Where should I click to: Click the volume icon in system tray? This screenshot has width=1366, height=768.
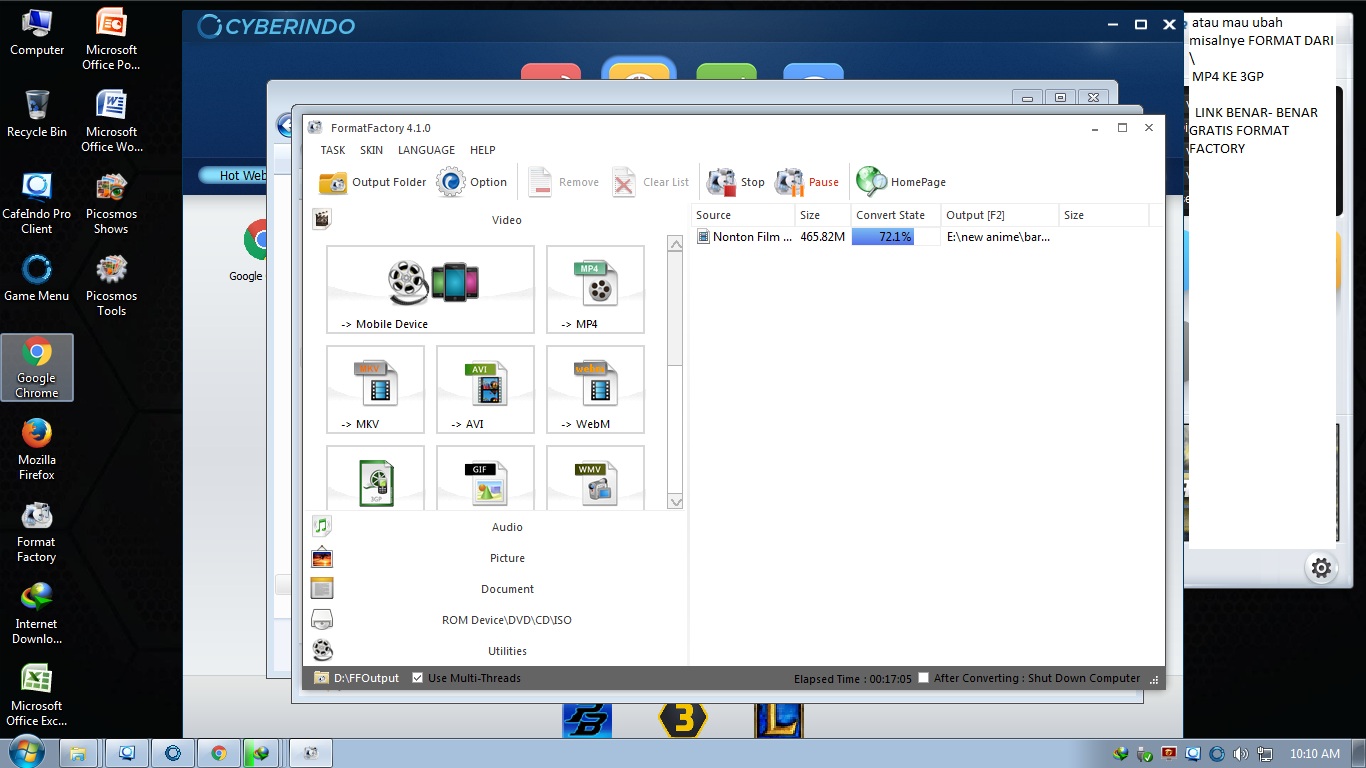[1240, 754]
